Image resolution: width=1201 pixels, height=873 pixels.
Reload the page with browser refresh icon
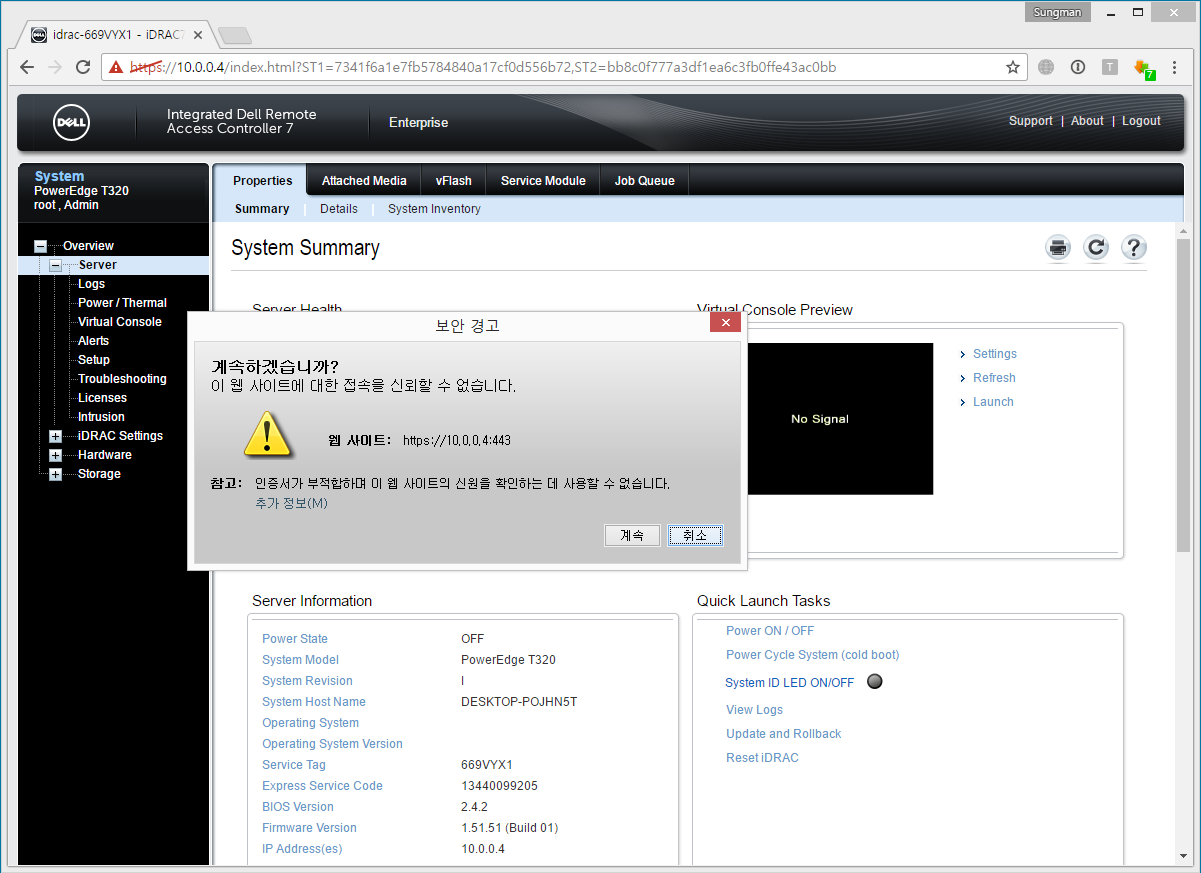(83, 67)
